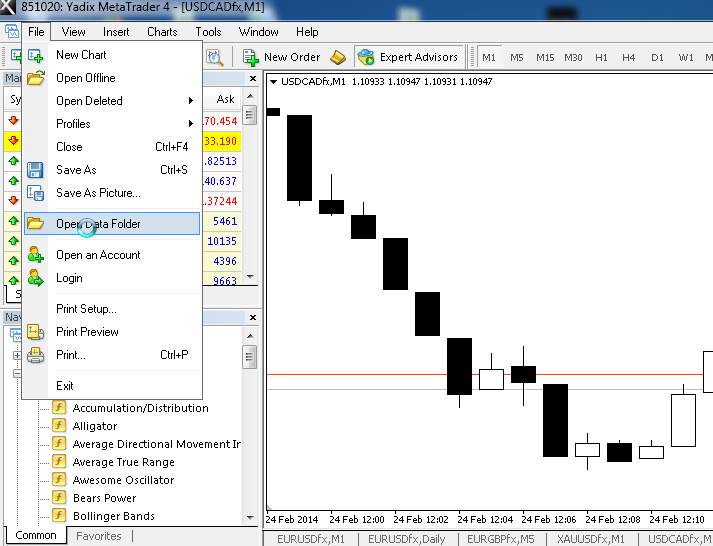Click the USDCADfx chart dropdown triangle
This screenshot has height=546, width=713.
click(273, 82)
